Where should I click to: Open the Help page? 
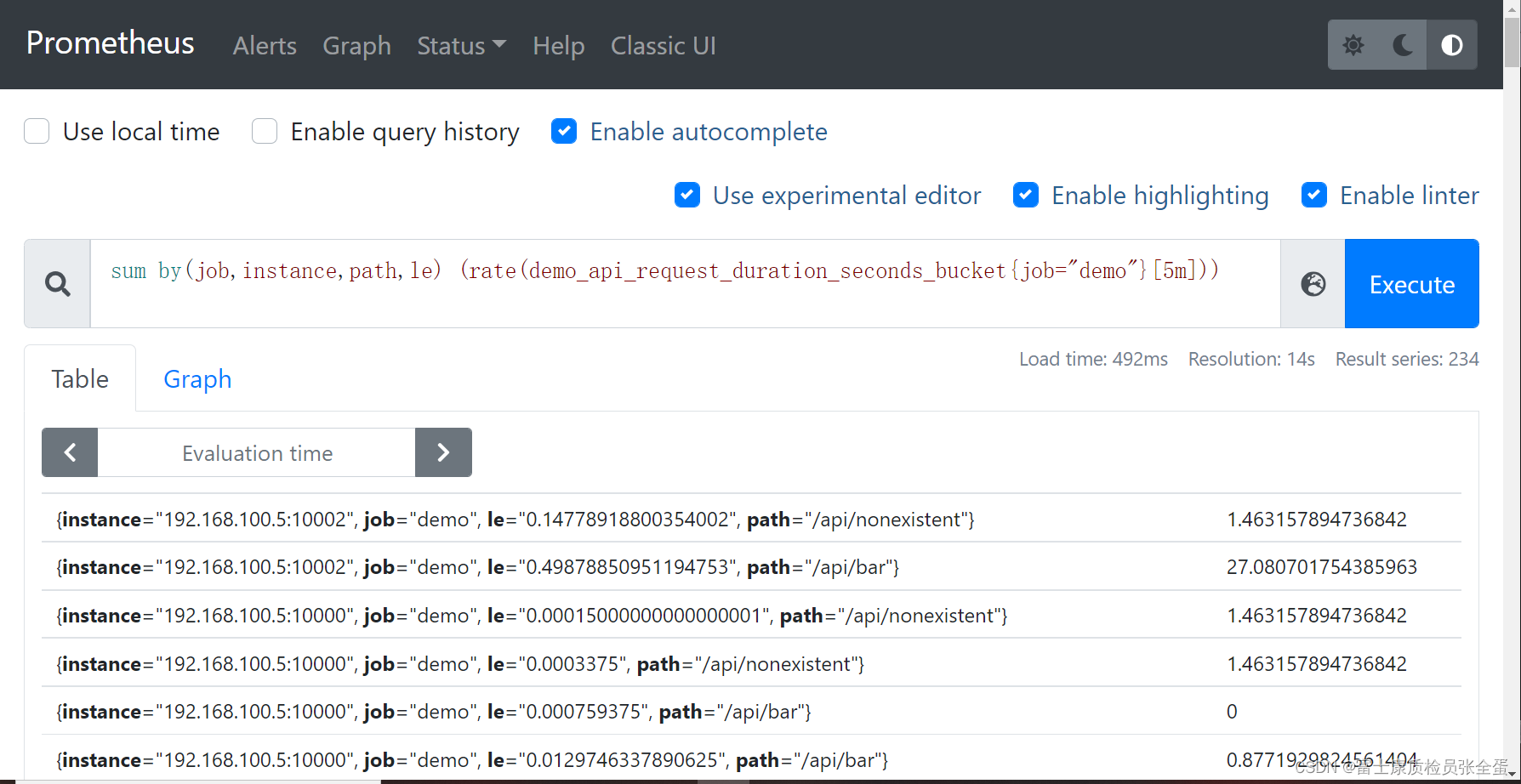[558, 45]
